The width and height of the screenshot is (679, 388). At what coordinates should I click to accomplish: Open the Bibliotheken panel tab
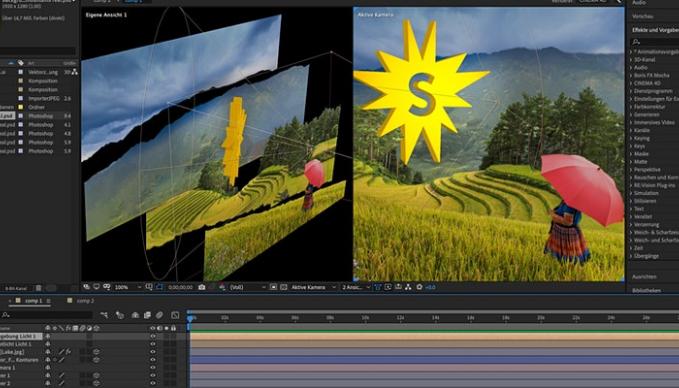647,290
